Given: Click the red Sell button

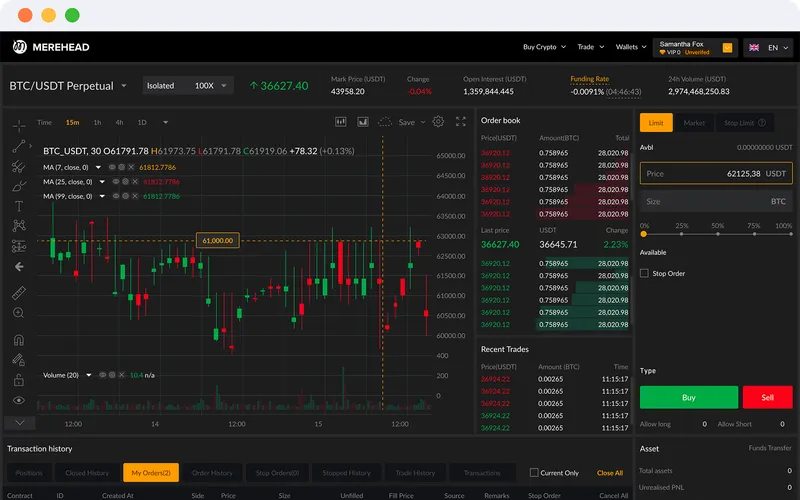Looking at the screenshot, I should (767, 397).
